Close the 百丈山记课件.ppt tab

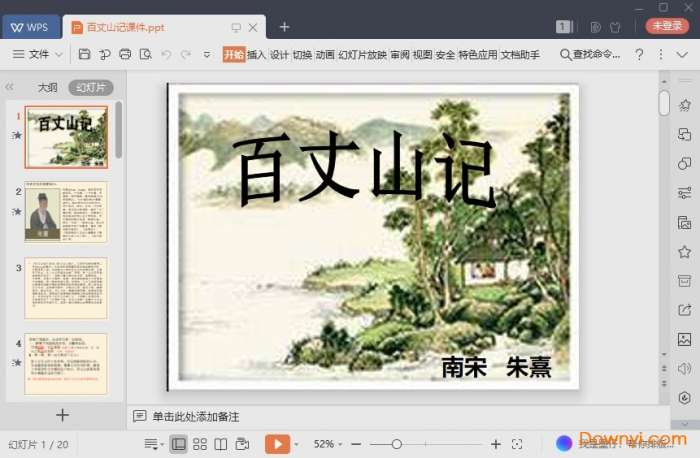253,28
